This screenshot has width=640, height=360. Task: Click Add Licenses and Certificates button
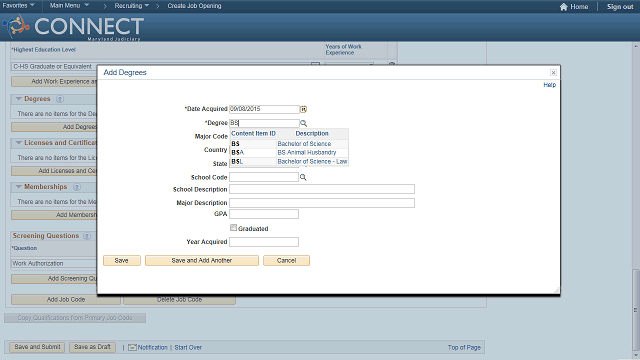pyautogui.click(x=54, y=171)
